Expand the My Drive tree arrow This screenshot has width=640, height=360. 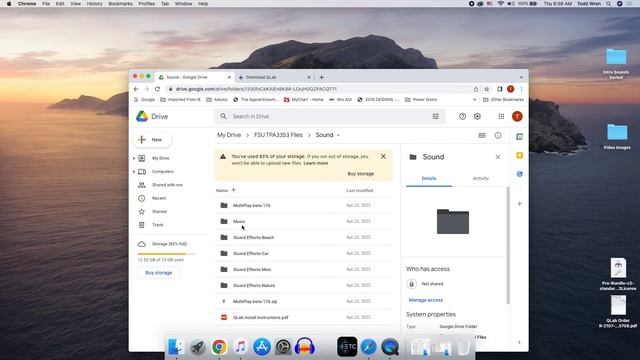click(x=134, y=158)
